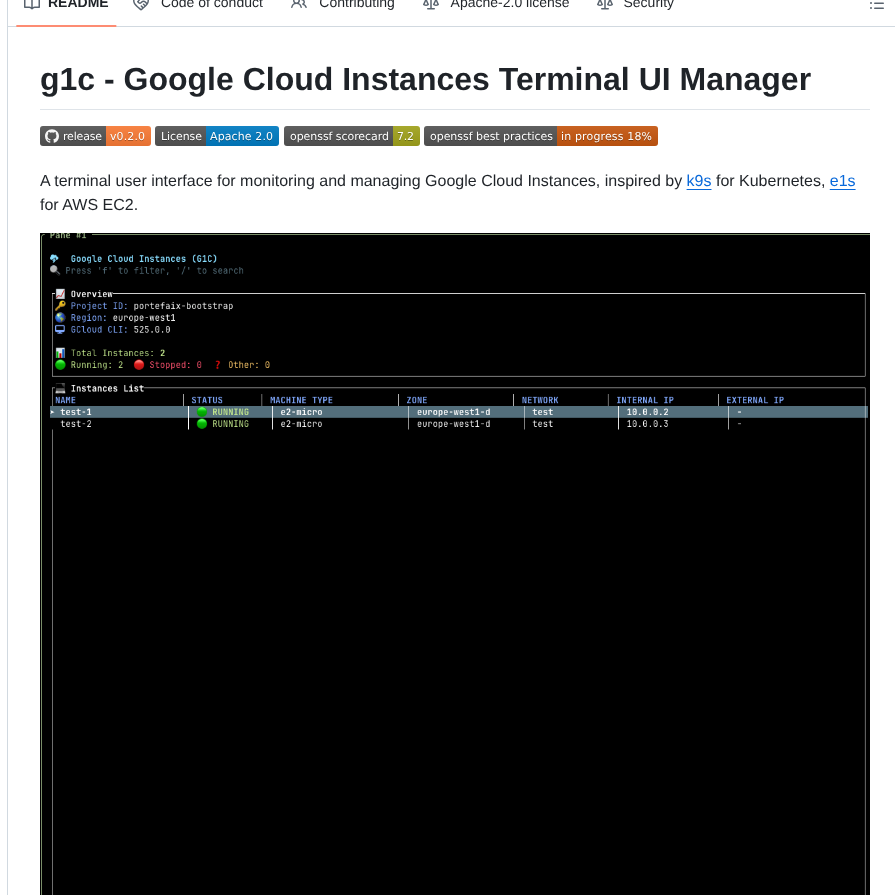Click the search icon in the G1C screenshot header

click(55, 270)
